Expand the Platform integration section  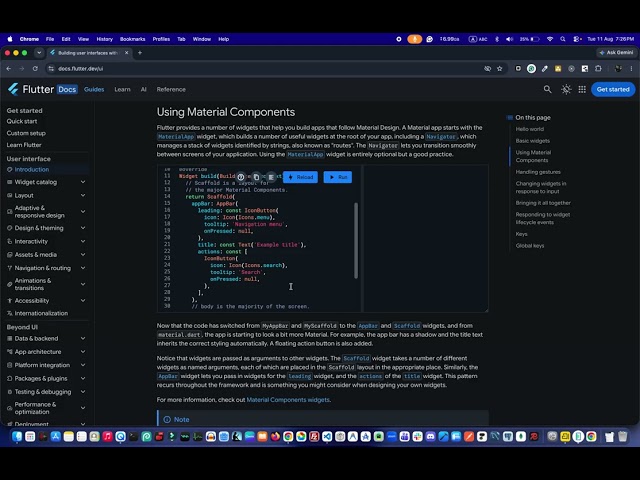click(x=83, y=365)
